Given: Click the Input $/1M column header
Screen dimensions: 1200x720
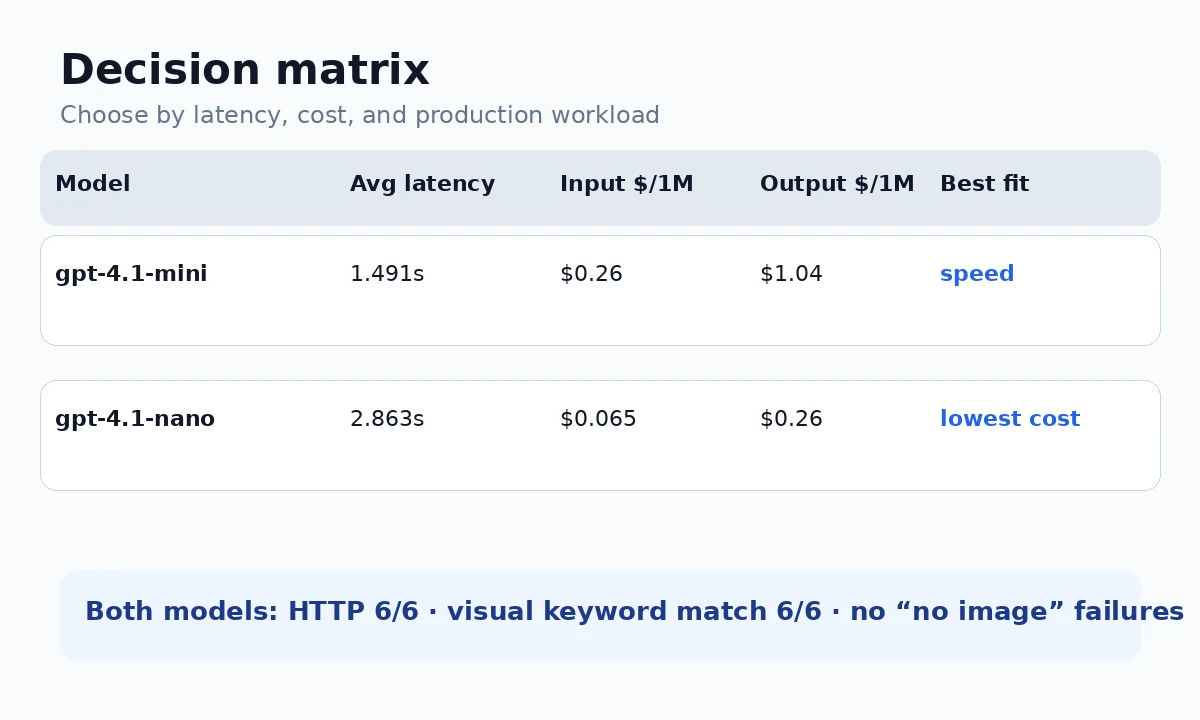Looking at the screenshot, I should click(x=626, y=184).
